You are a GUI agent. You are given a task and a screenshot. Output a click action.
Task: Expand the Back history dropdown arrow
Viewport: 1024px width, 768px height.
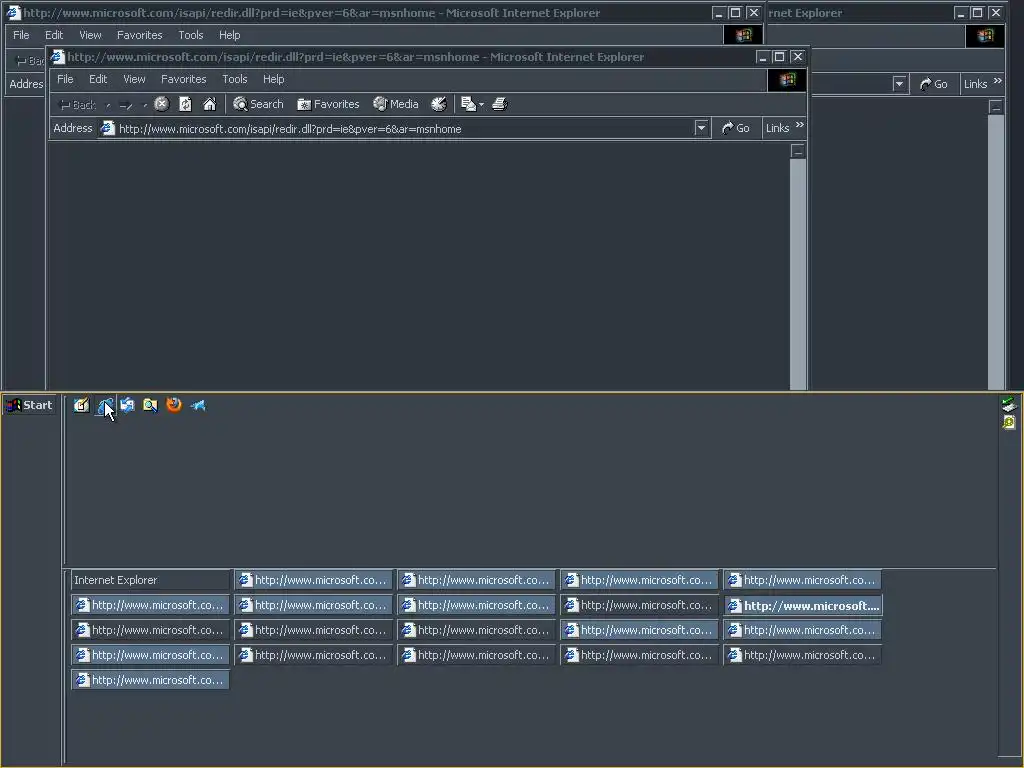108,105
